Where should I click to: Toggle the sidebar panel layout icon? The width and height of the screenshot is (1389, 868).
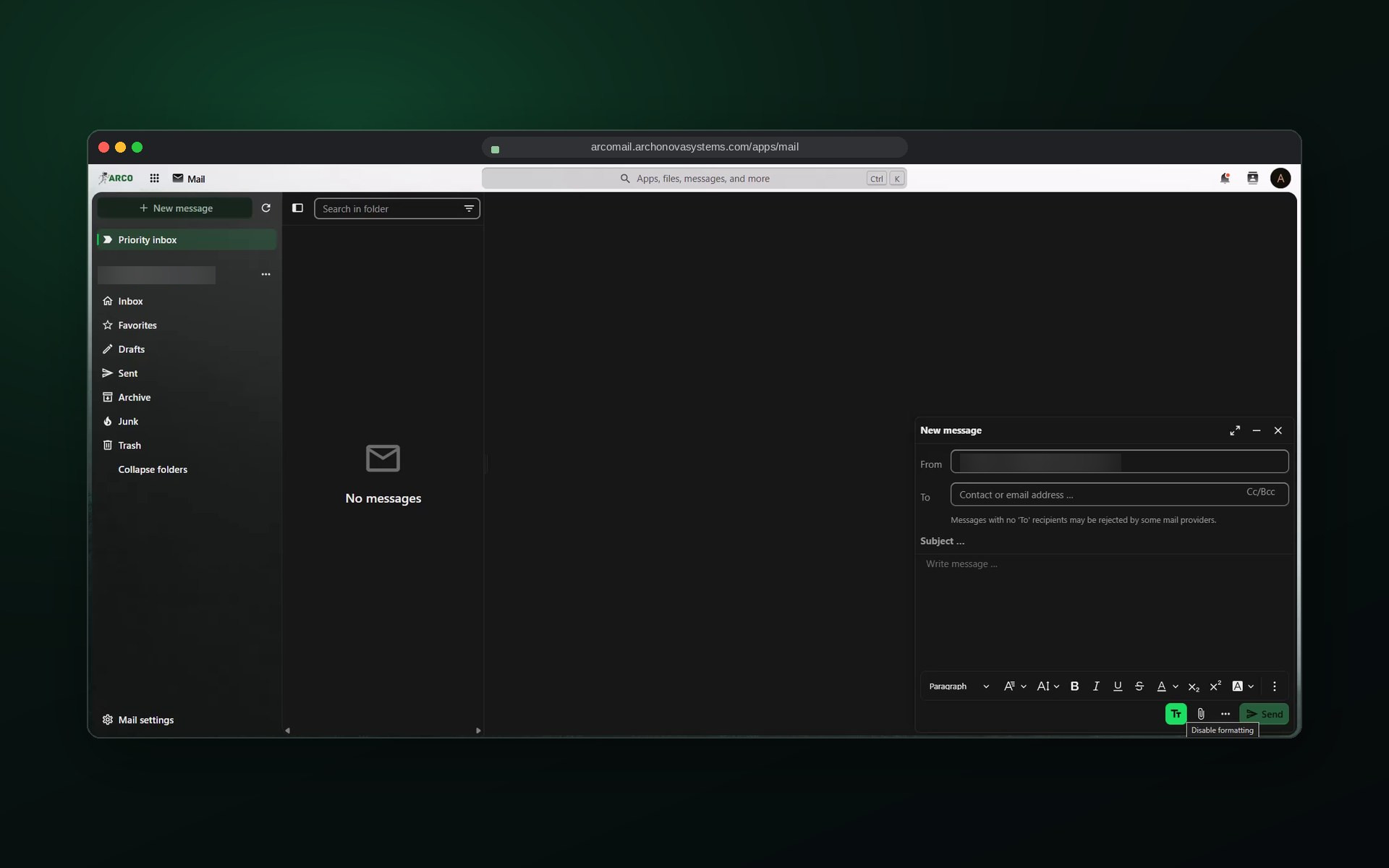(297, 208)
